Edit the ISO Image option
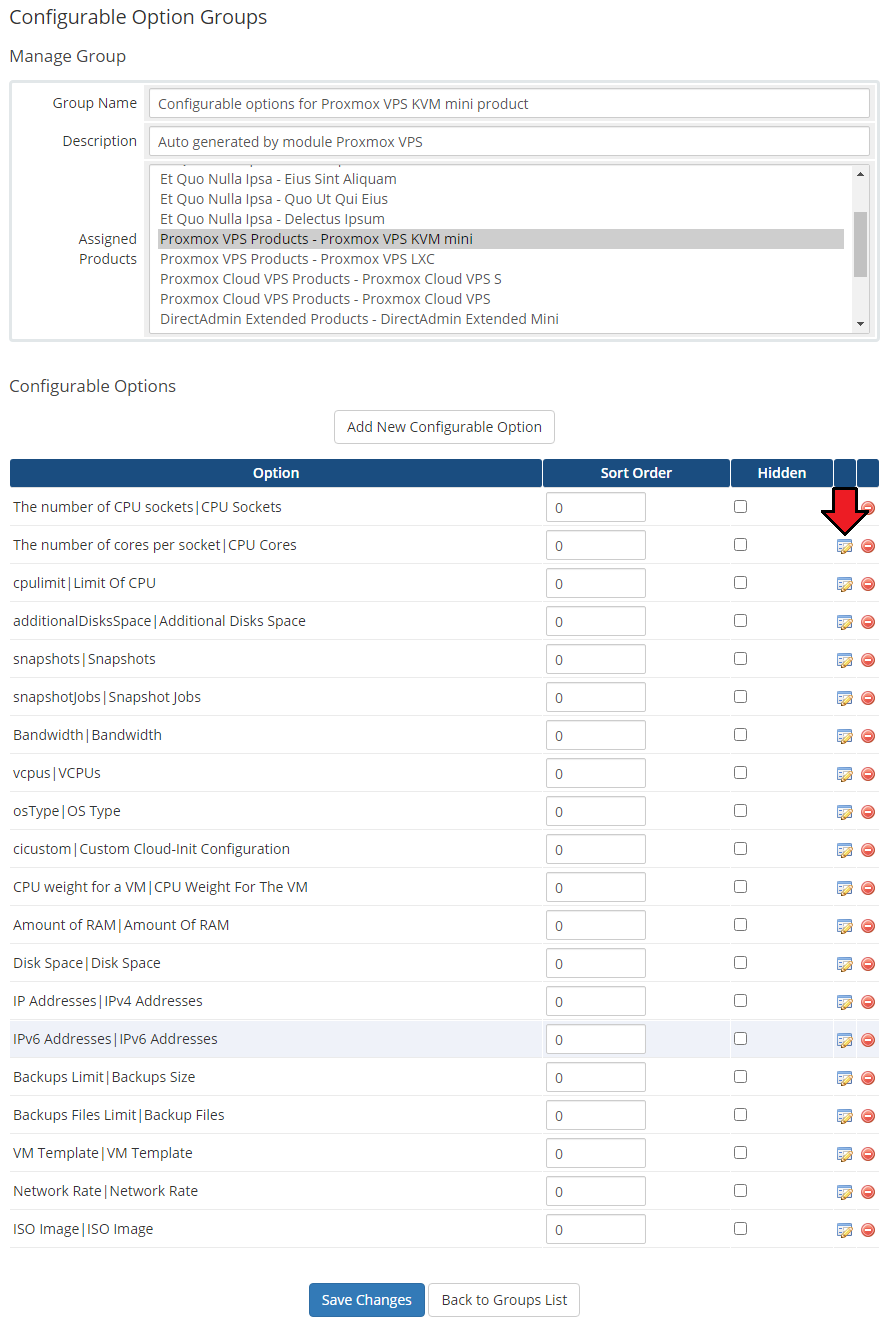The height and width of the screenshot is (1333, 889). click(845, 1230)
